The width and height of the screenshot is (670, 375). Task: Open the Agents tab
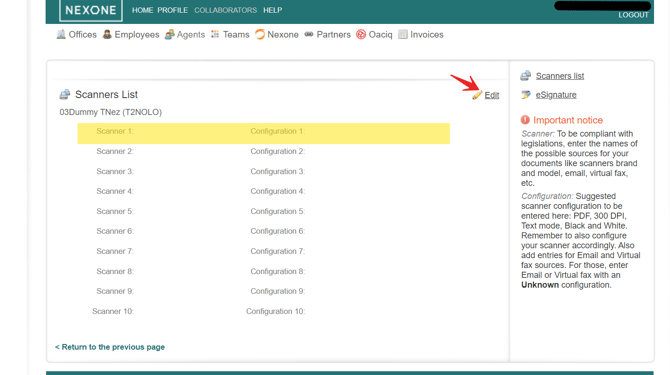191,35
